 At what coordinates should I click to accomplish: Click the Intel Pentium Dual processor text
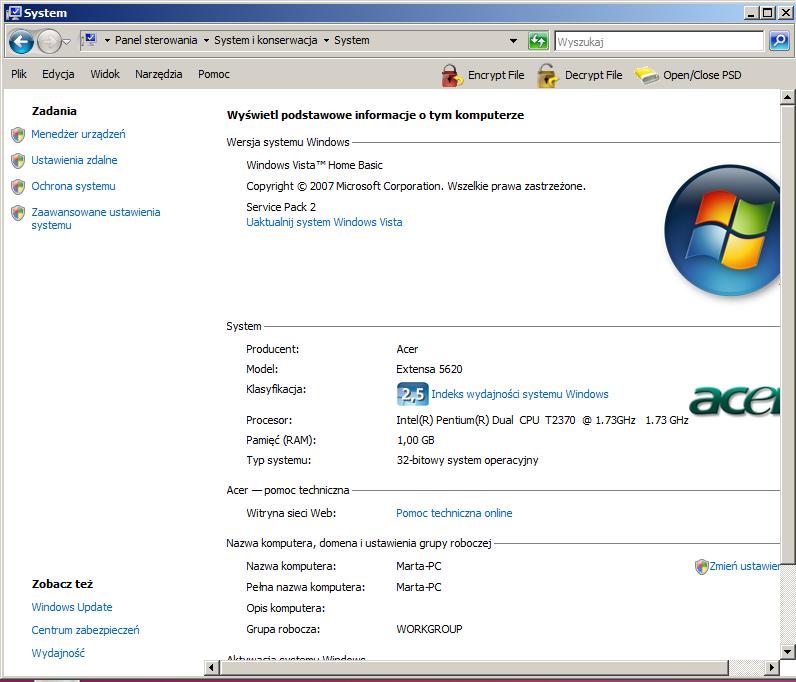pyautogui.click(x=542, y=420)
